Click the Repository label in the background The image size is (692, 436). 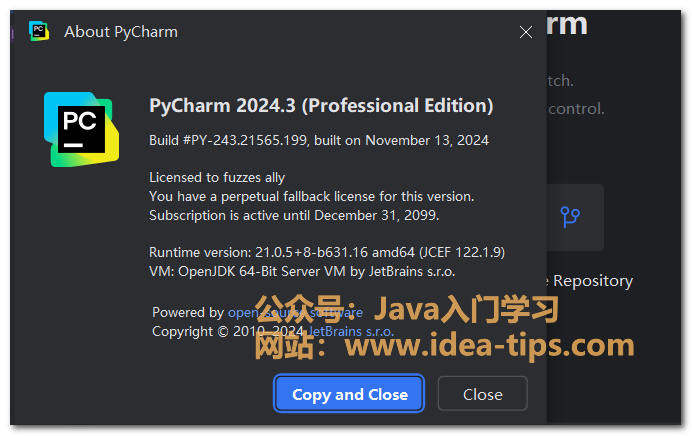(593, 281)
